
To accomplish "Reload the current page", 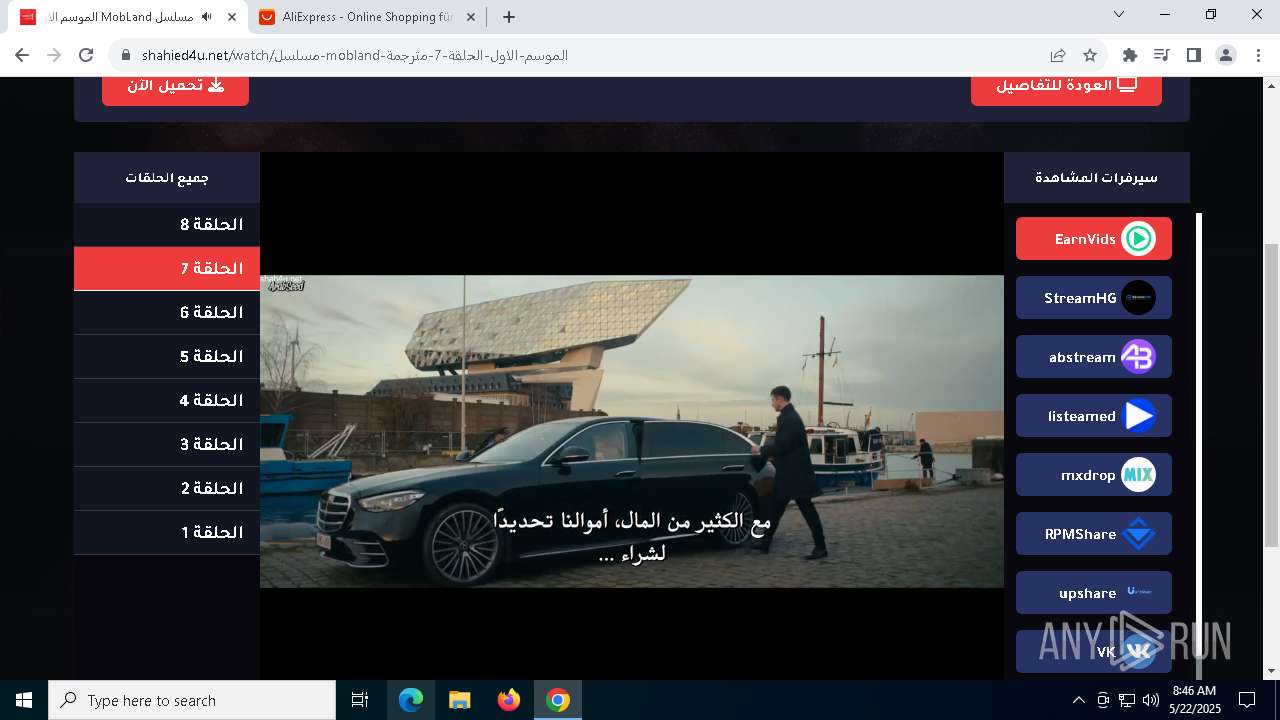I will pos(86,55).
